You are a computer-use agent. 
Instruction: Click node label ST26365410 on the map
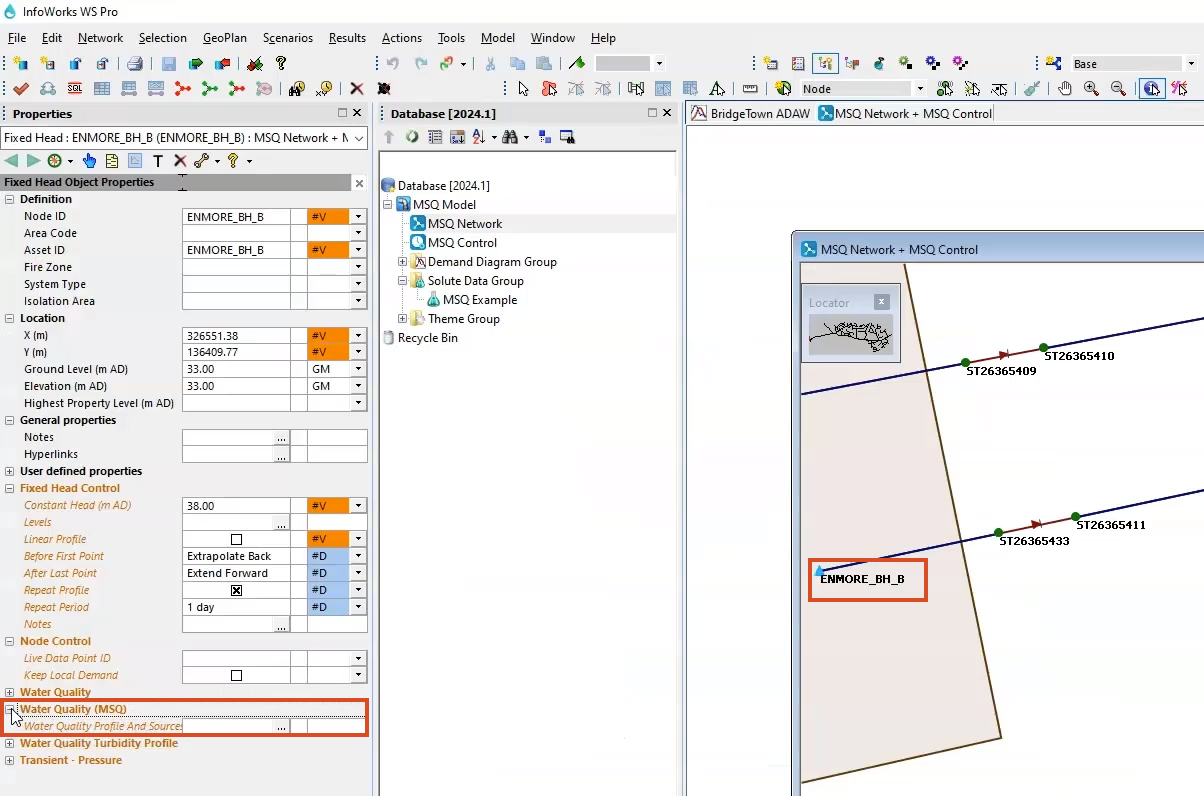pyautogui.click(x=1079, y=356)
